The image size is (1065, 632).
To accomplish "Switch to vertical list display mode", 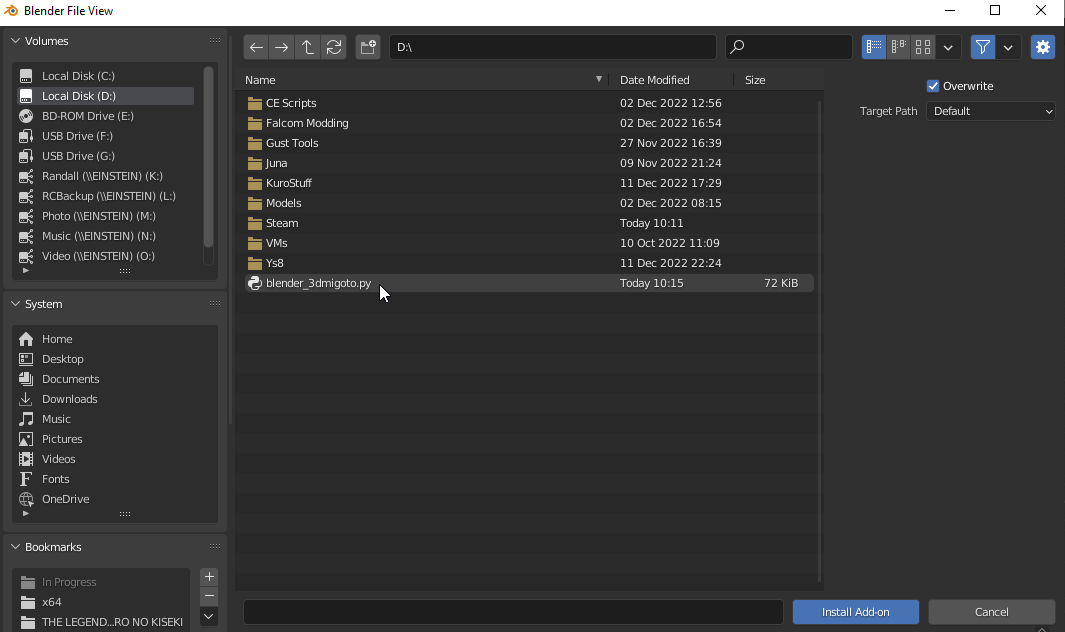I will [874, 47].
